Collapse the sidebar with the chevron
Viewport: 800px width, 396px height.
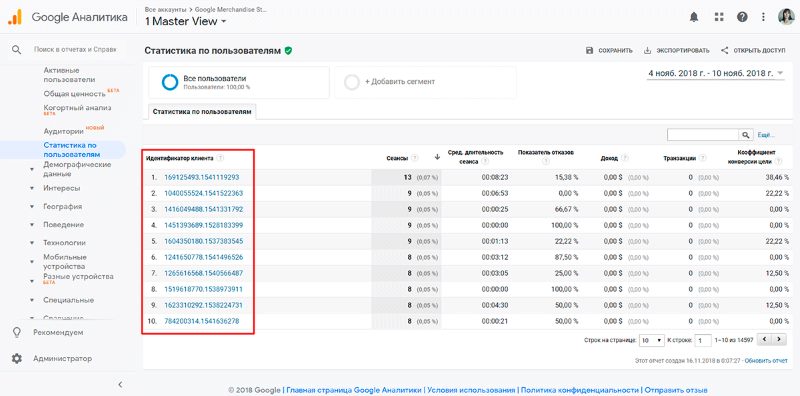pos(120,384)
